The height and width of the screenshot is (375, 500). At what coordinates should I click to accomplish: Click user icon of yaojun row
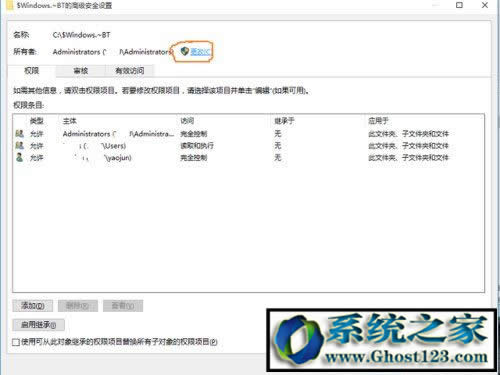(x=20, y=157)
